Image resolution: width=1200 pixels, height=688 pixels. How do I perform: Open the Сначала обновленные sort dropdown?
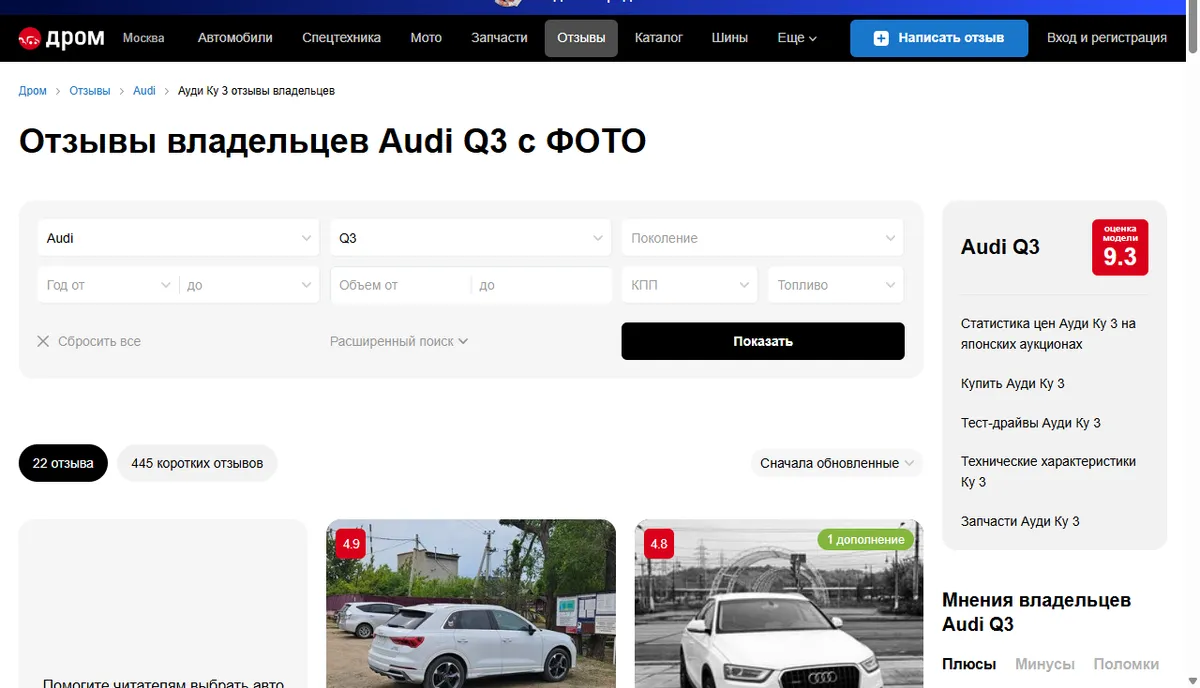point(837,463)
